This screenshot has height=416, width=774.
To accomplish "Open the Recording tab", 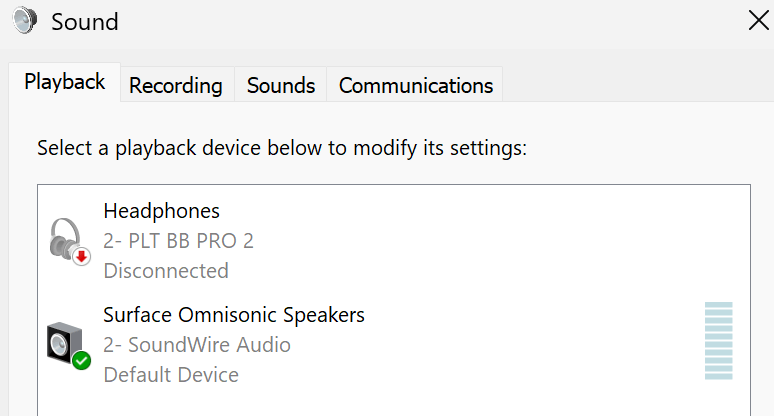I will point(176,86).
